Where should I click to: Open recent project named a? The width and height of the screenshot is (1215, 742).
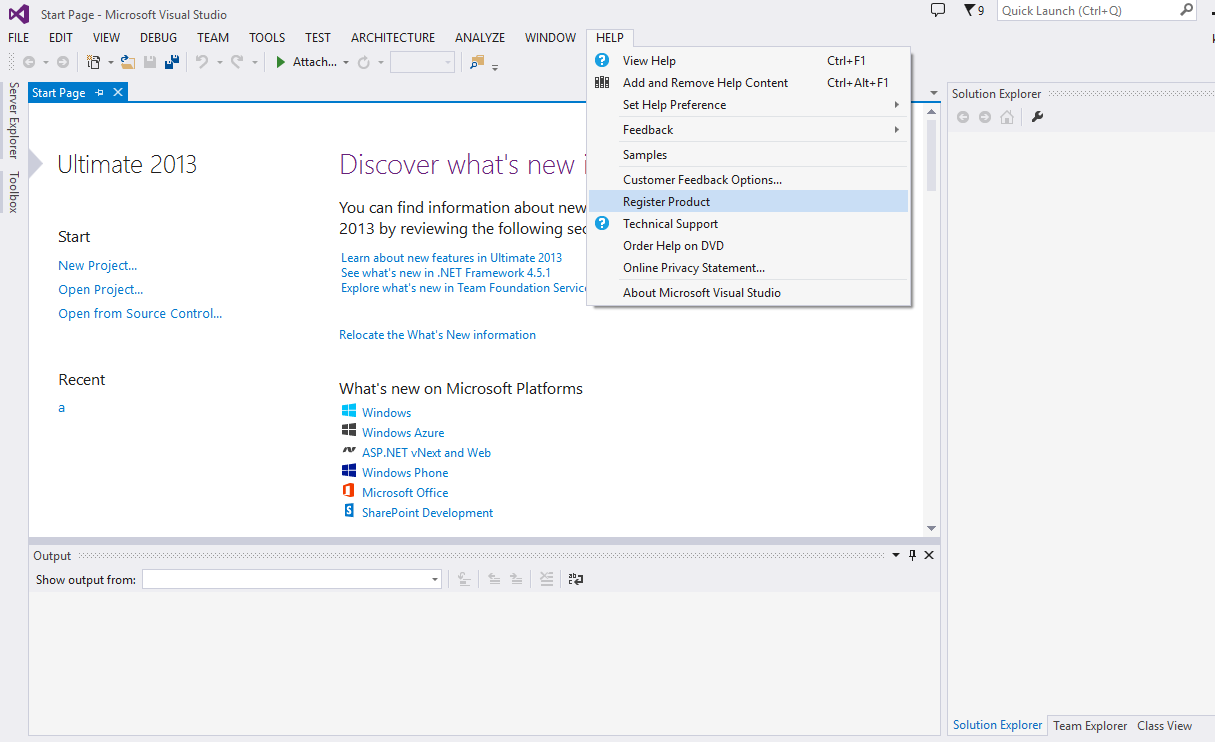tap(62, 408)
